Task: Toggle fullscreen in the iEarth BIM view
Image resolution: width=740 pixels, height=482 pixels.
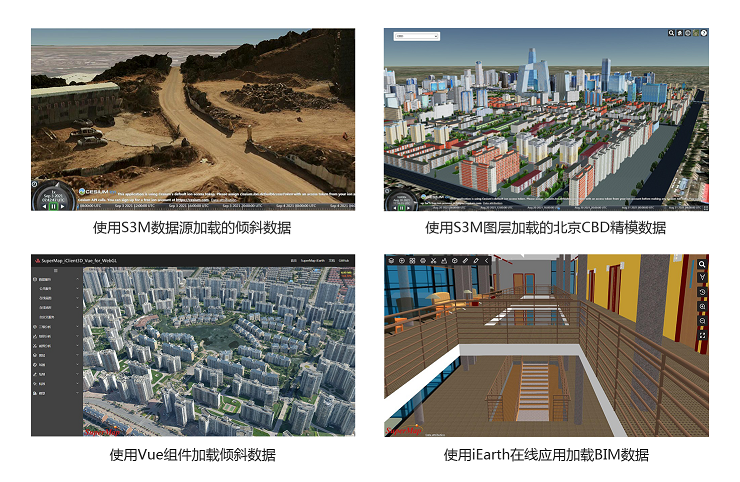Action: (x=702, y=335)
